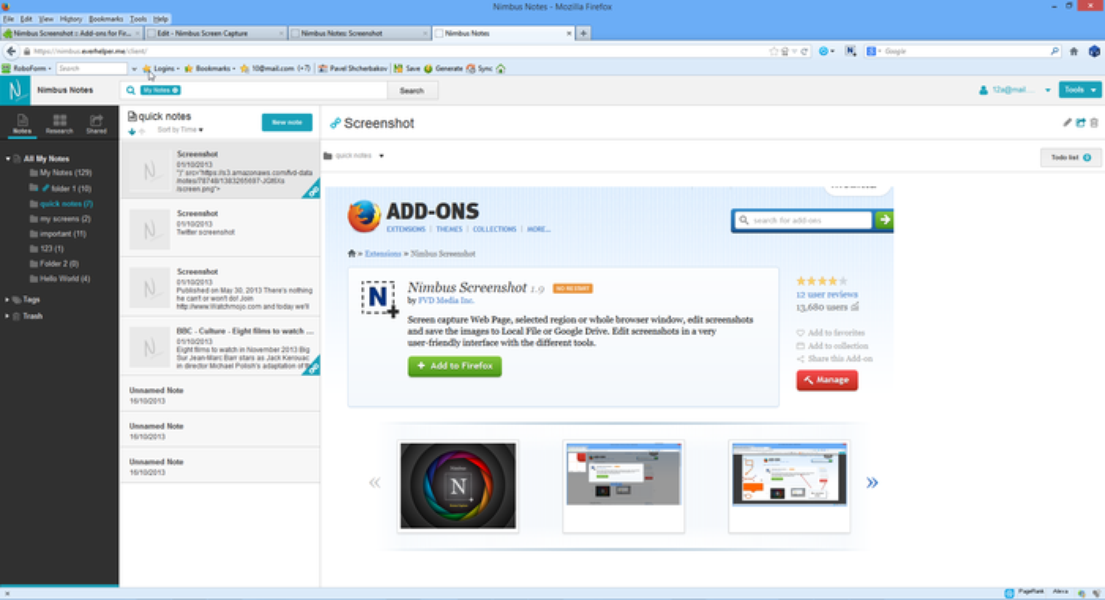Click the red Manage button
Image resolution: width=1105 pixels, height=600 pixels.
(x=827, y=380)
